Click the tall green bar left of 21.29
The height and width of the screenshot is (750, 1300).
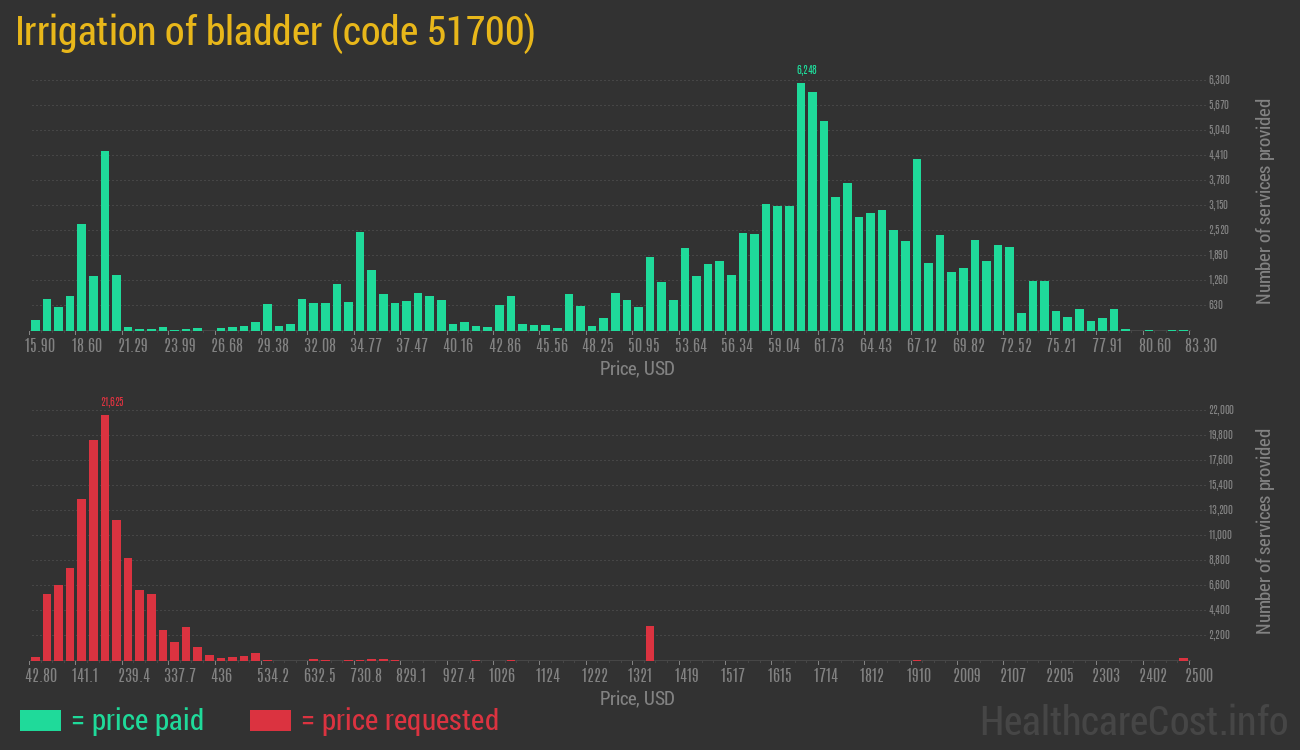point(105,240)
